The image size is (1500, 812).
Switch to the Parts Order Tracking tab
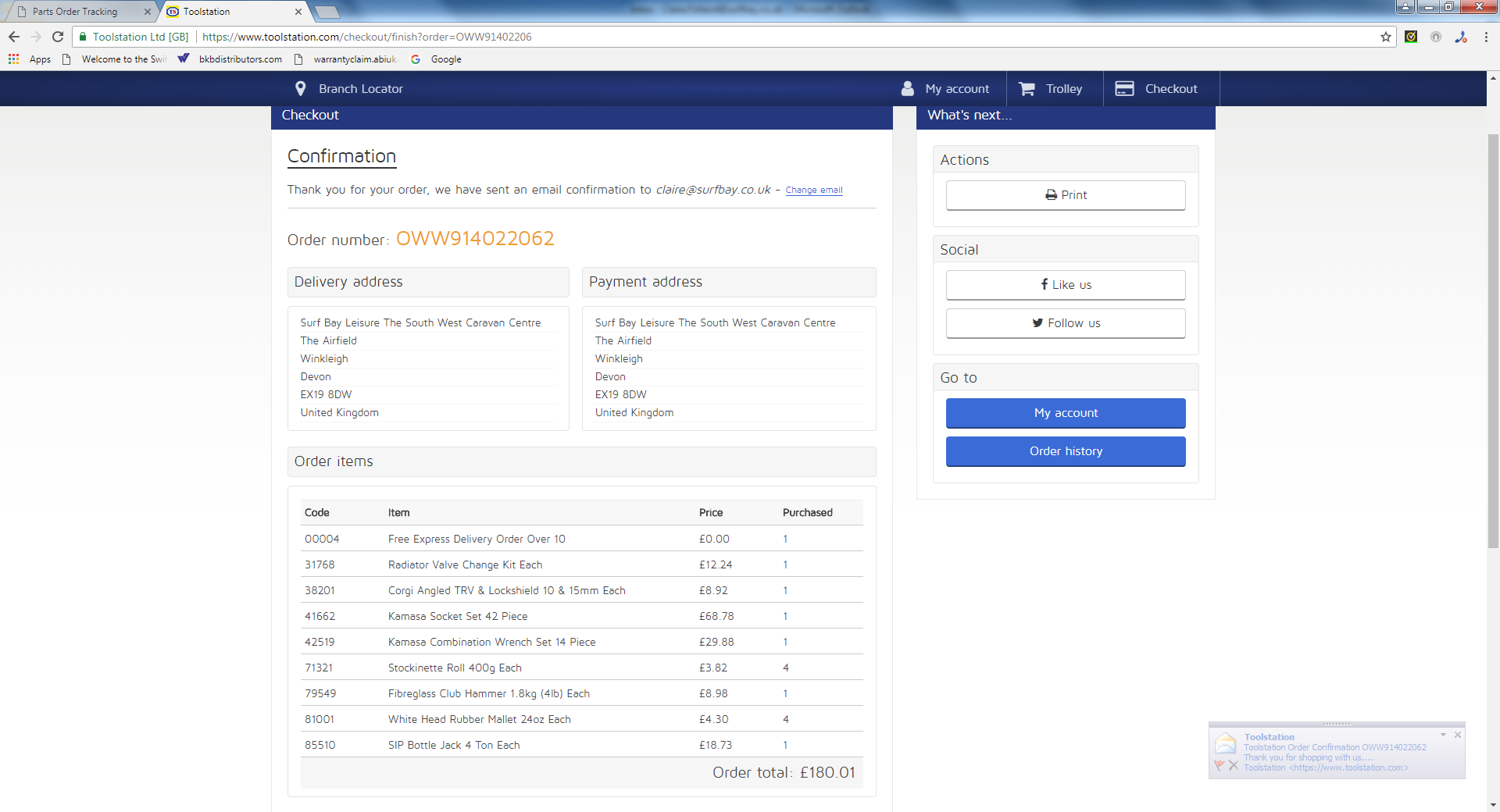[x=76, y=12]
